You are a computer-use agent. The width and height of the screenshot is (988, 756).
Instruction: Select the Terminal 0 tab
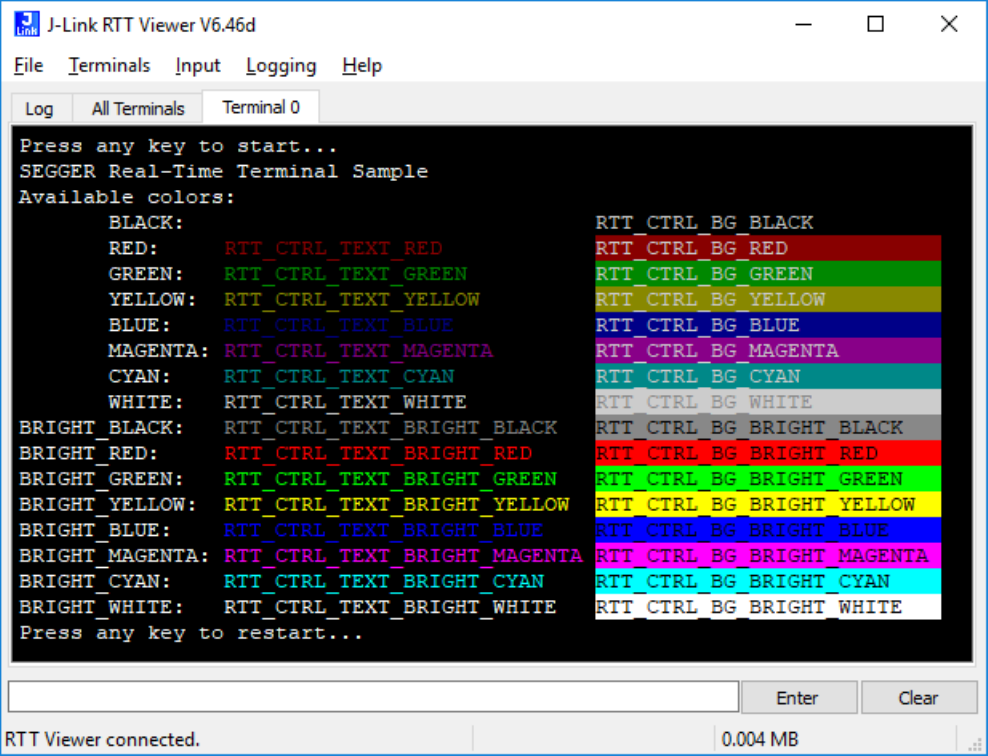260,107
